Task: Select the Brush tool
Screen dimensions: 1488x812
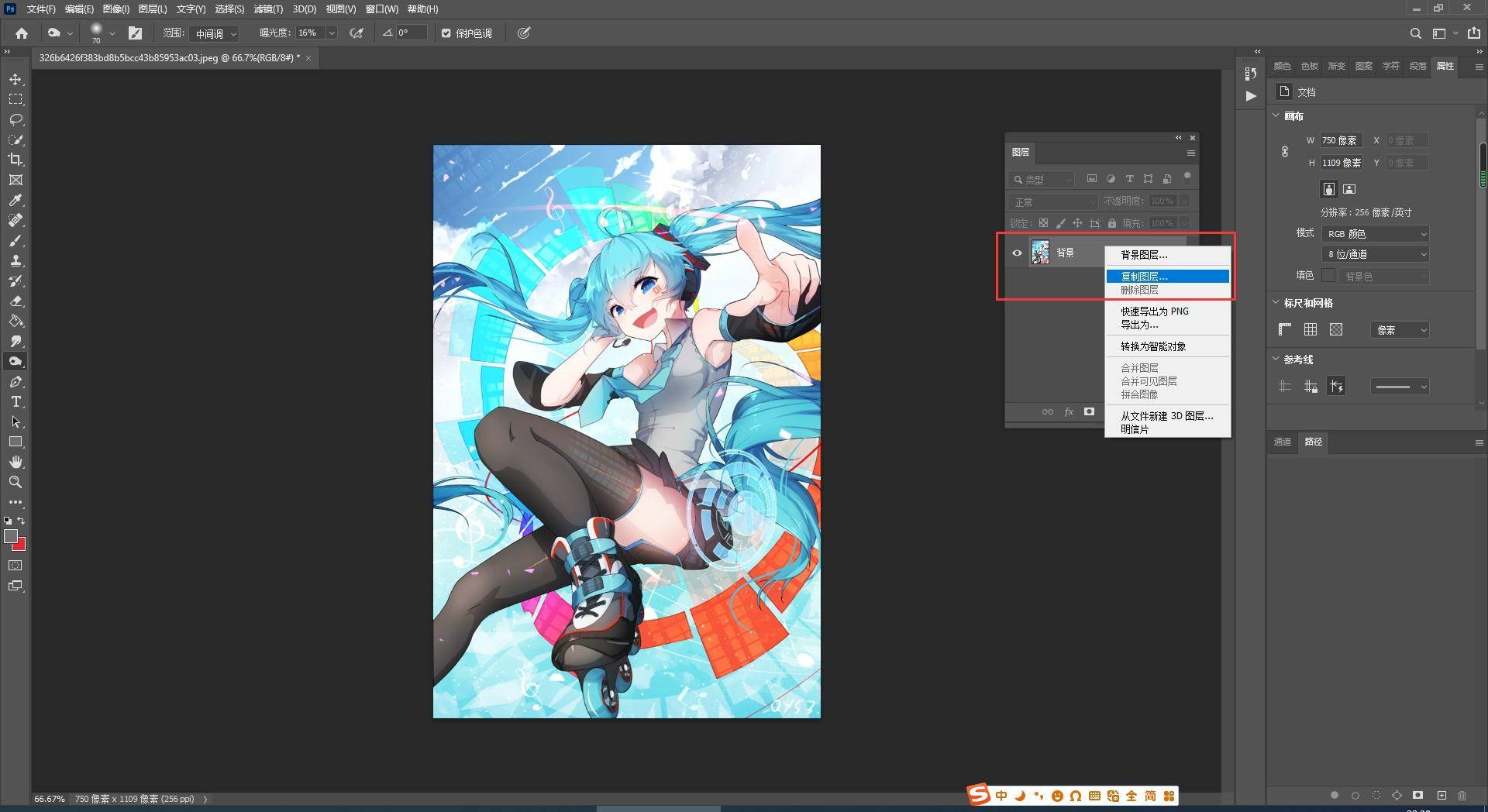Action: coord(15,241)
